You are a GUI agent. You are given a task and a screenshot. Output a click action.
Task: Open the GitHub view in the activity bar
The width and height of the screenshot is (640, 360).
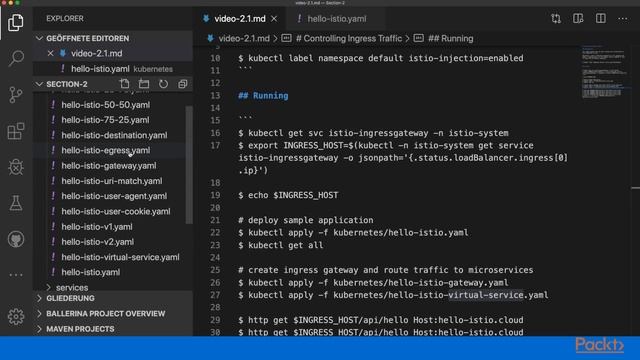[16, 239]
